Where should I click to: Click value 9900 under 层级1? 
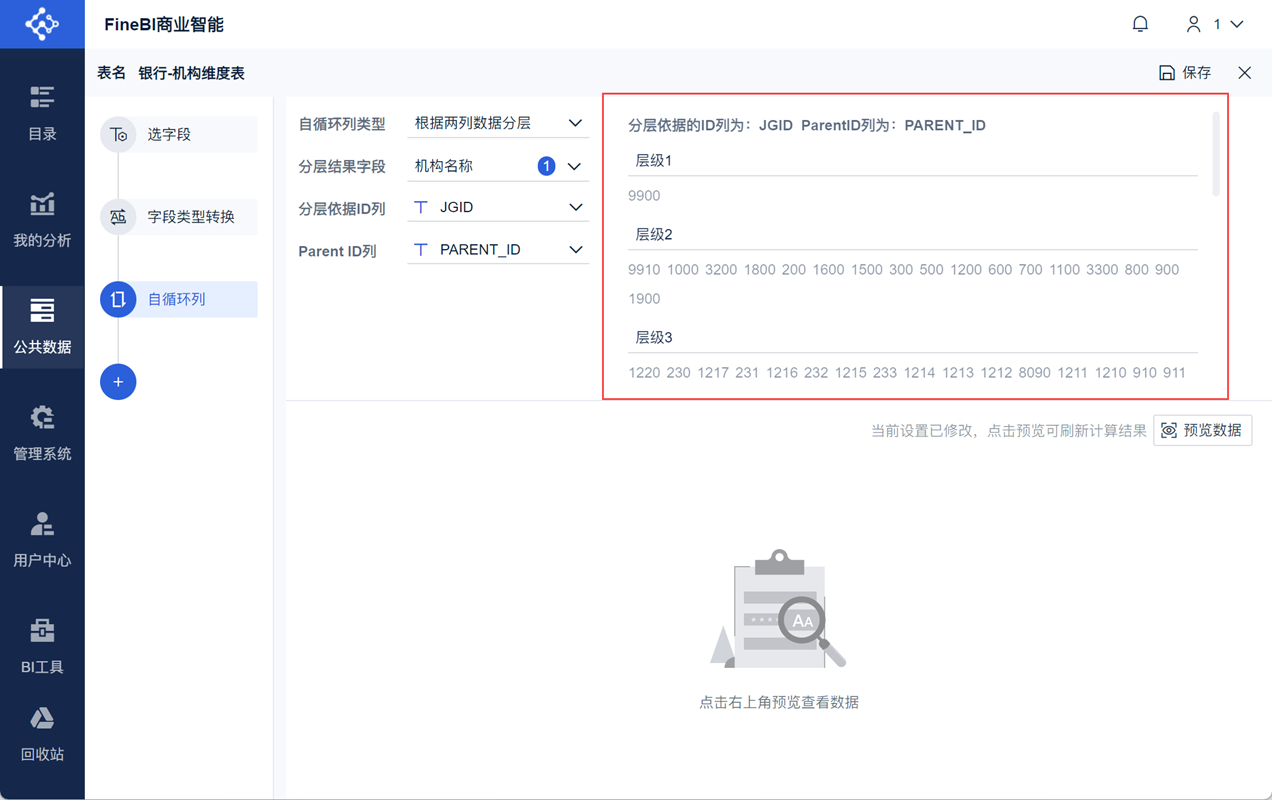(x=644, y=196)
